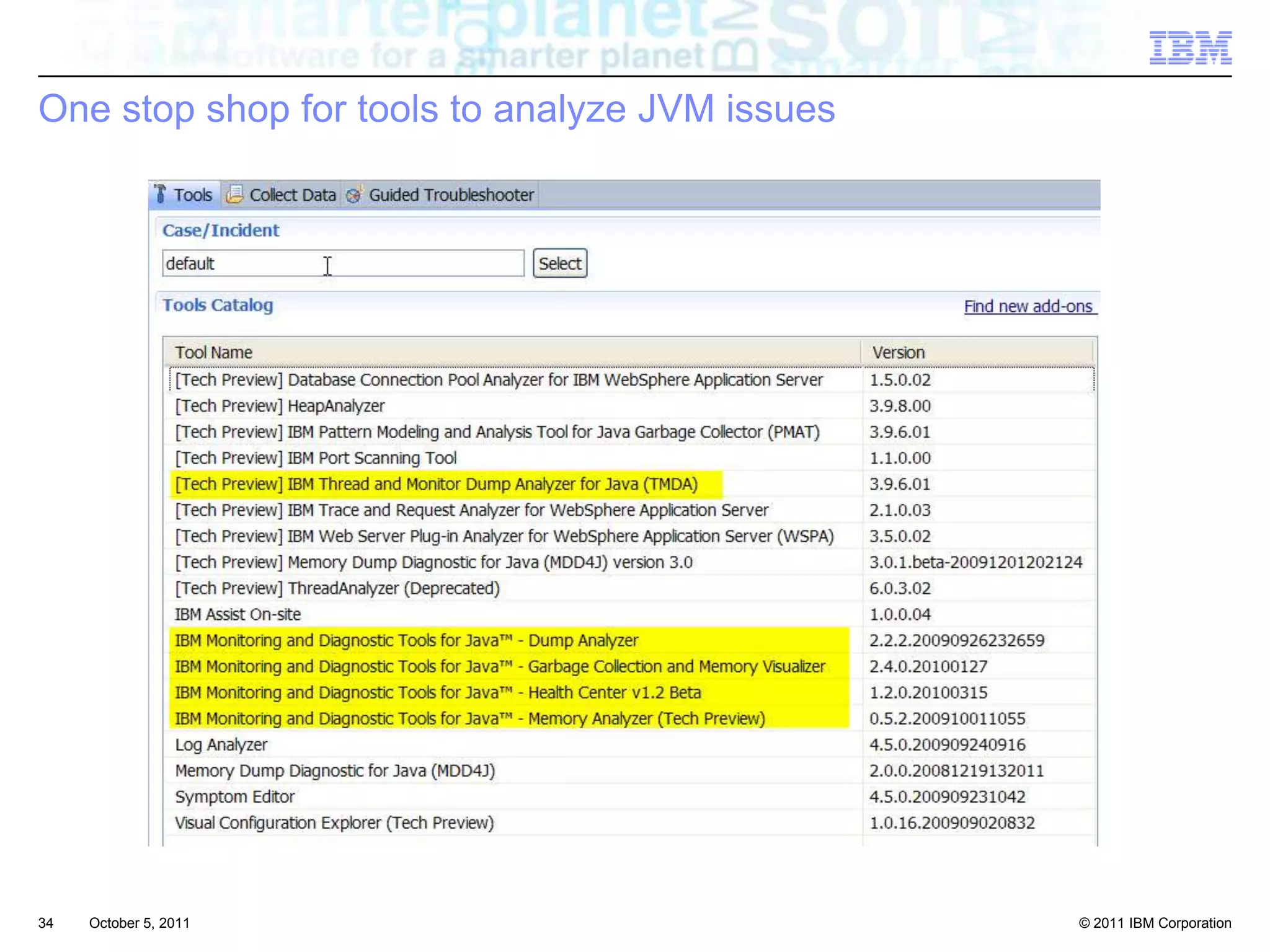Follow the Find new add-ons link
1270x952 pixels.
(1029, 306)
